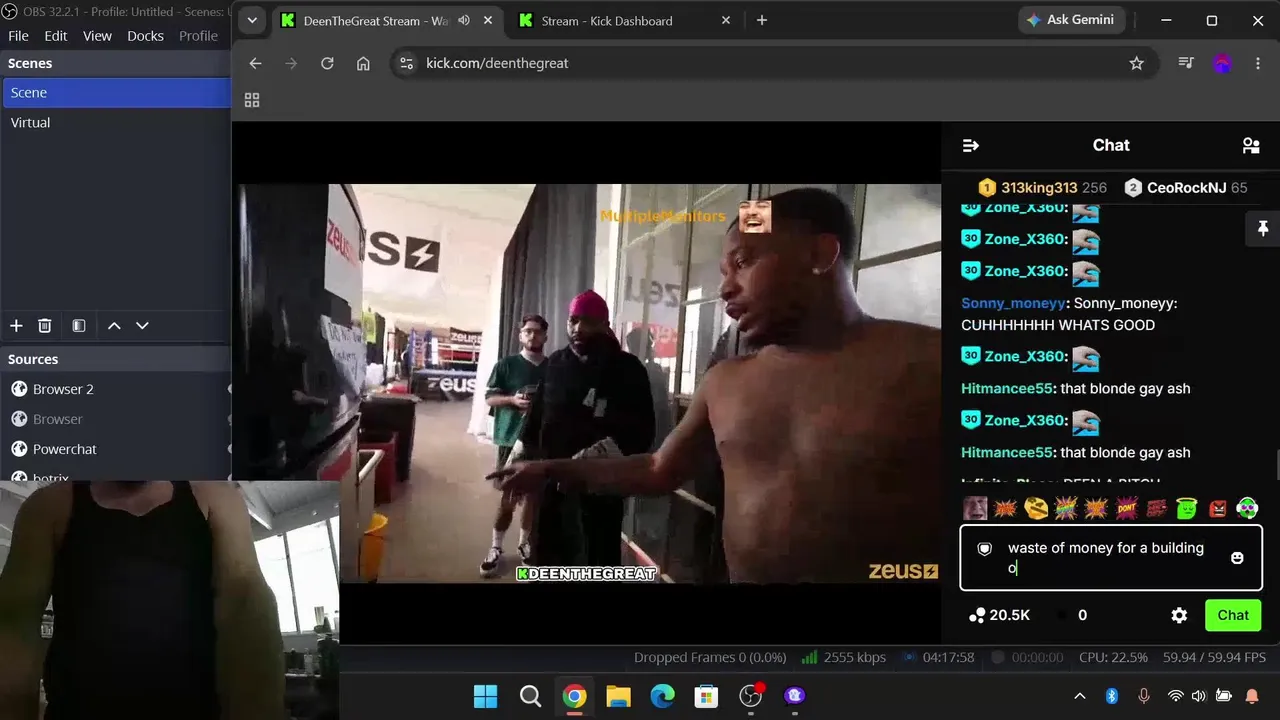Screen dimensions: 1280x720
Task: Click the pinned message pin icon
Action: click(x=1262, y=229)
